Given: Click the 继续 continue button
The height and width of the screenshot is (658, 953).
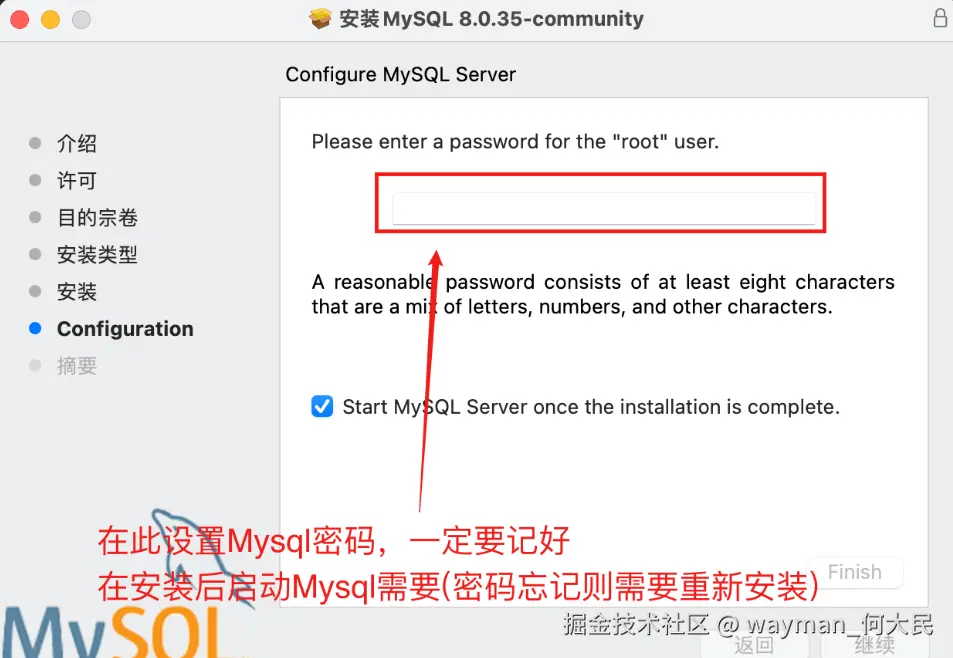Looking at the screenshot, I should (x=874, y=645).
